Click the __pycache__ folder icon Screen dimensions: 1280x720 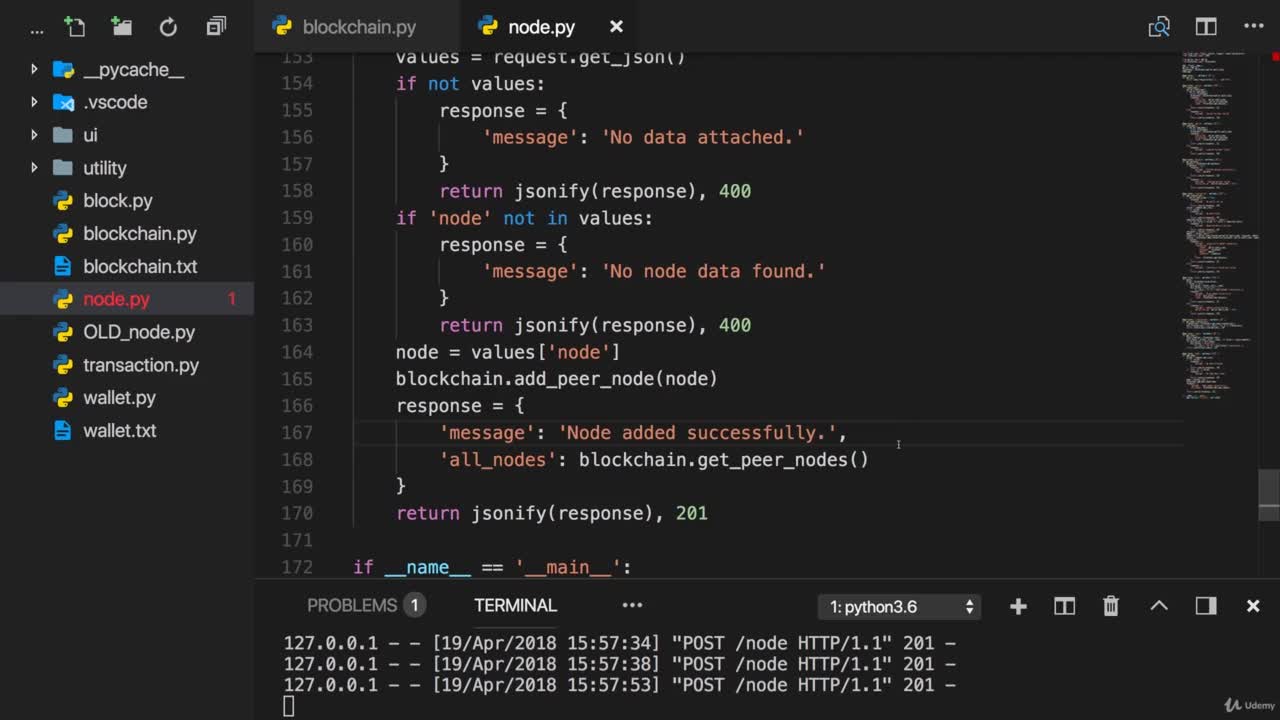click(63, 69)
